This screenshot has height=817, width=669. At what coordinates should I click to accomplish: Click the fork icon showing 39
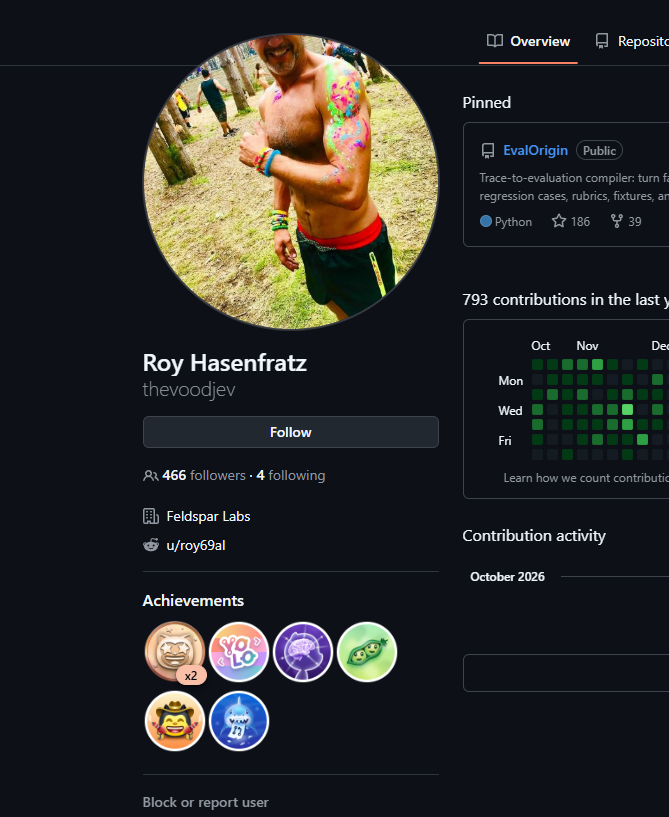pyautogui.click(x=616, y=221)
